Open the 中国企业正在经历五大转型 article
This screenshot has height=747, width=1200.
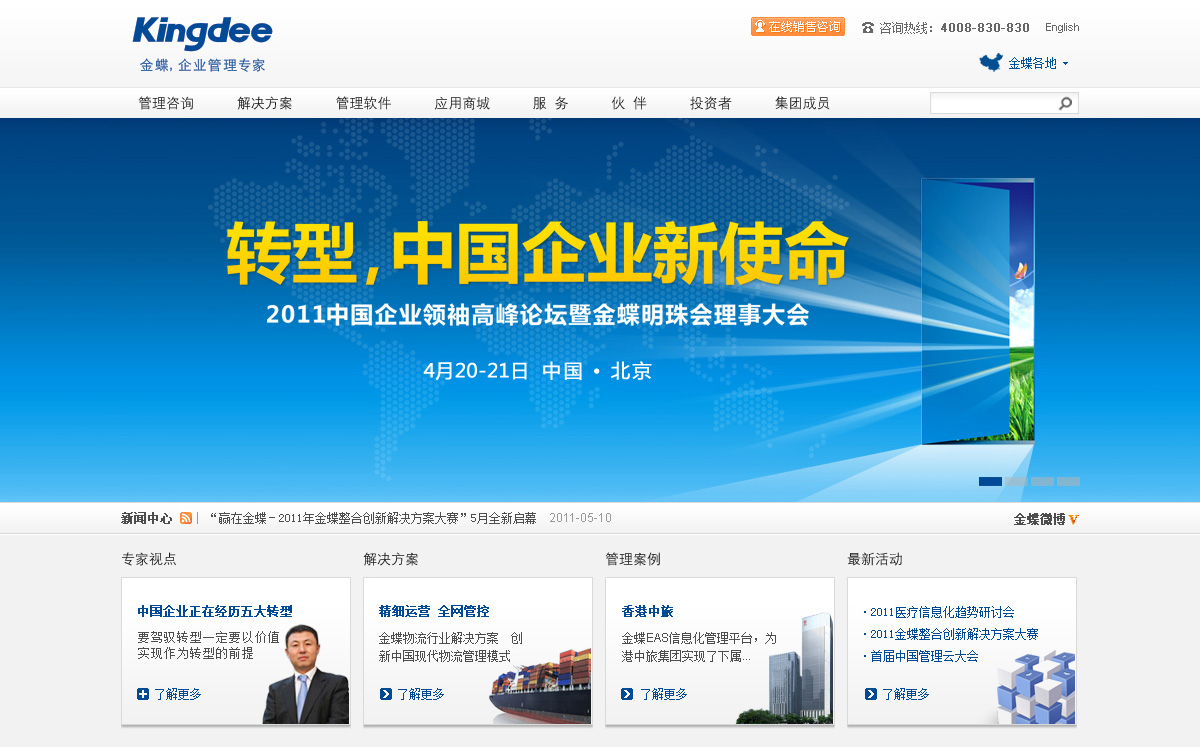click(215, 611)
